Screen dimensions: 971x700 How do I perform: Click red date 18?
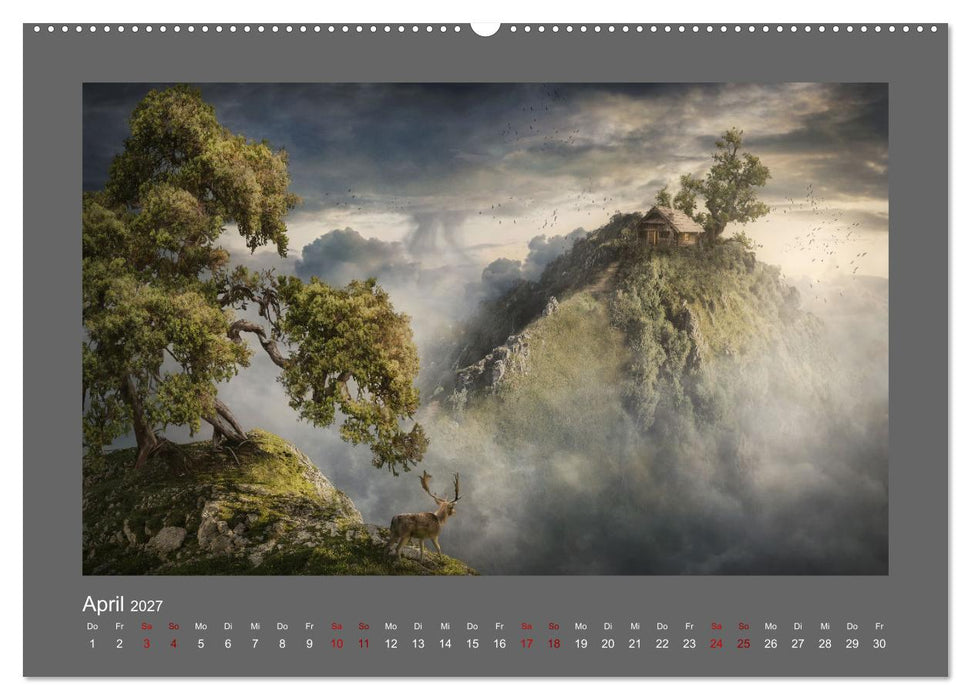coord(554,644)
